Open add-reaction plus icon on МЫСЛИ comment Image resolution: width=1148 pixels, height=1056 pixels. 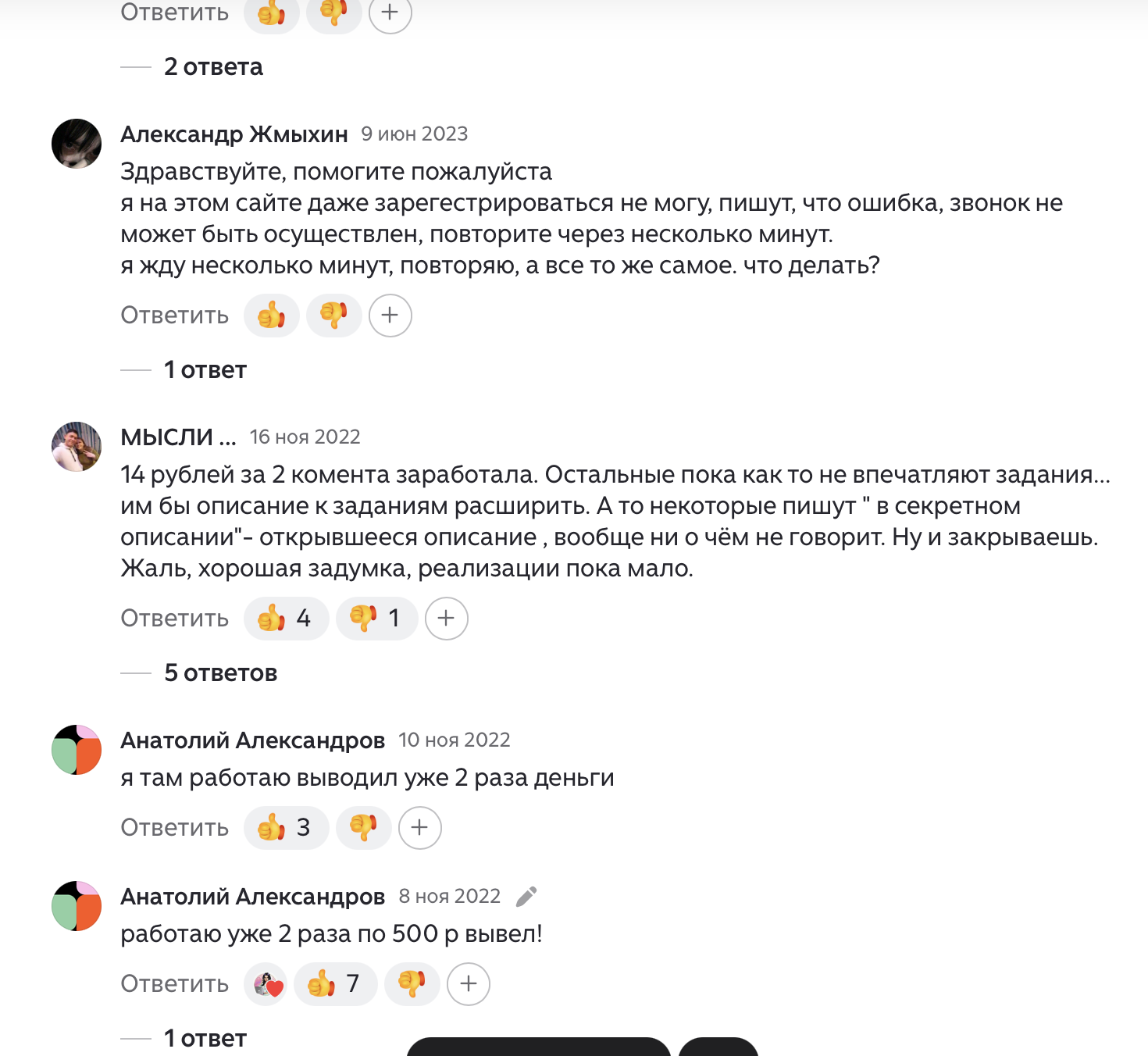click(445, 618)
